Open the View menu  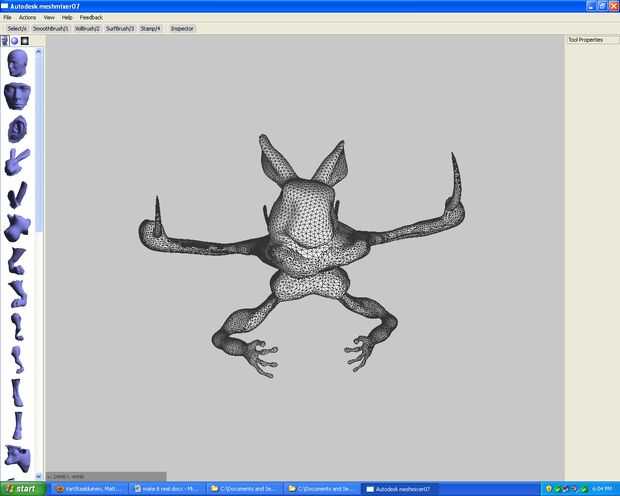[49, 17]
